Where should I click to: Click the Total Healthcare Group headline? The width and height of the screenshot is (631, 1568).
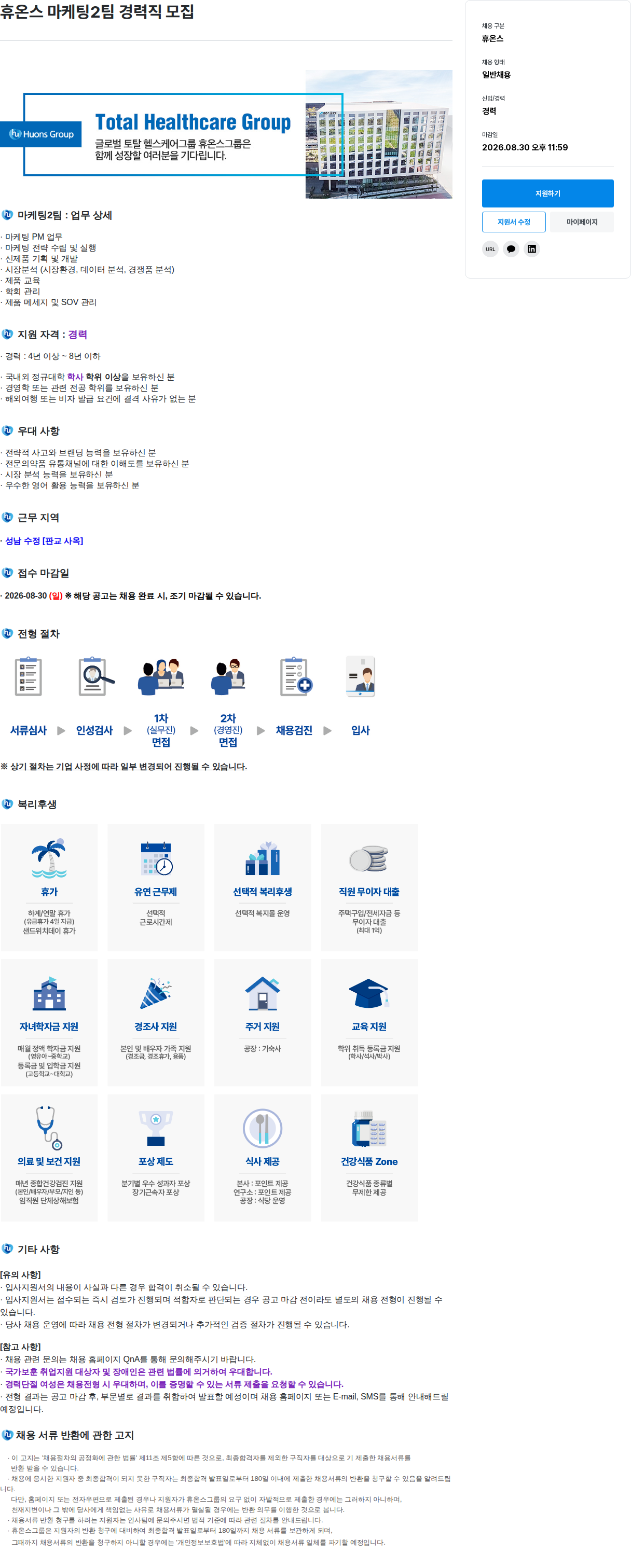pos(193,122)
